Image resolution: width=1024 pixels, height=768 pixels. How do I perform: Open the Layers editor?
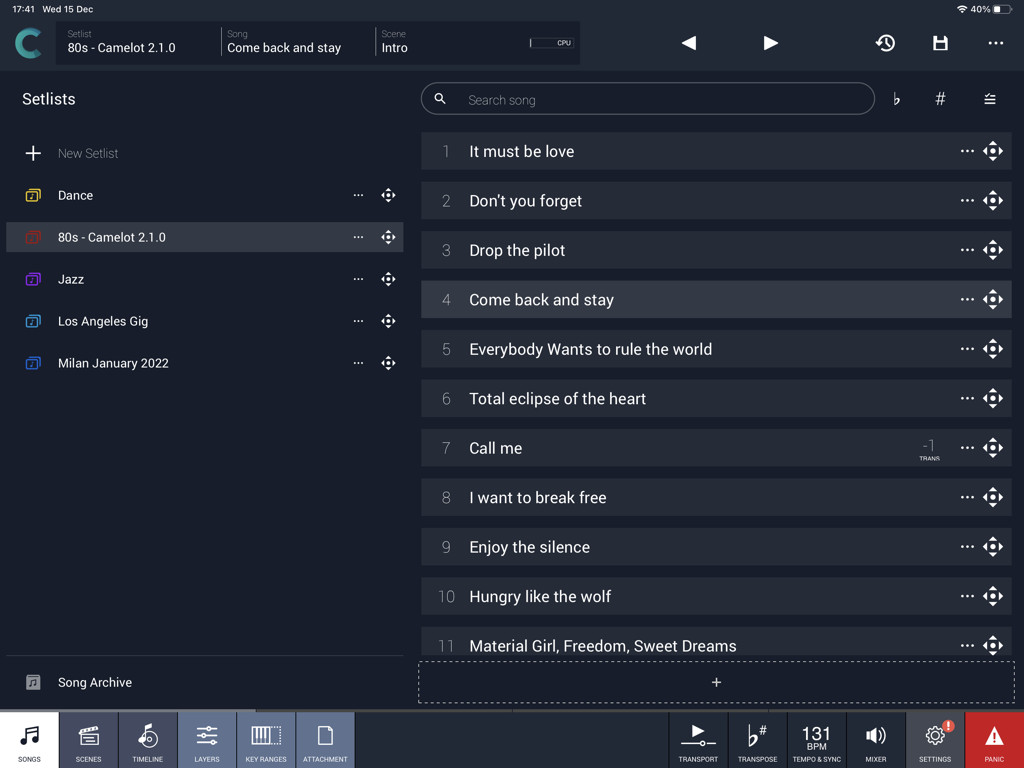[207, 740]
